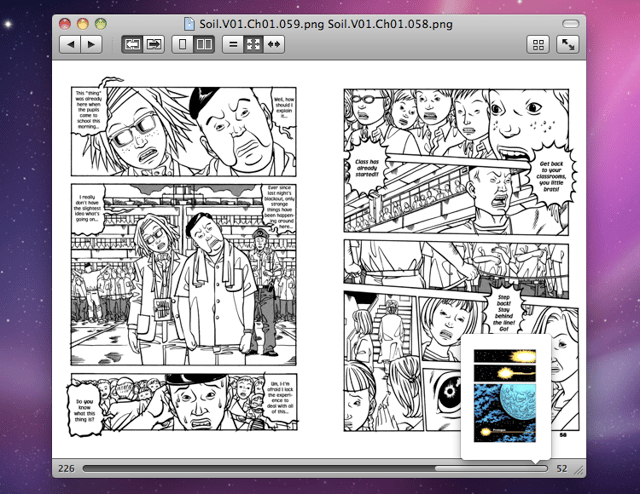Go to the next page with right arrow
The width and height of the screenshot is (640, 494).
point(91,45)
